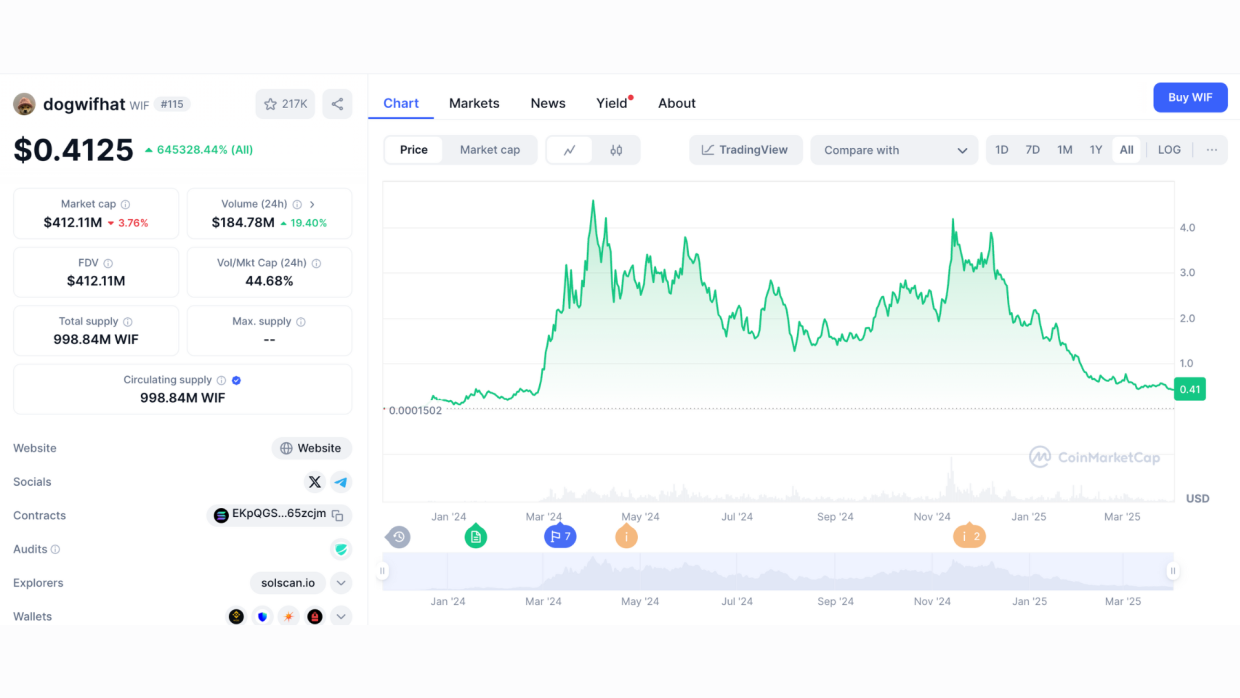Open the orange sunburst wallet icon
Viewport: 1240px width, 698px height.
pos(289,617)
